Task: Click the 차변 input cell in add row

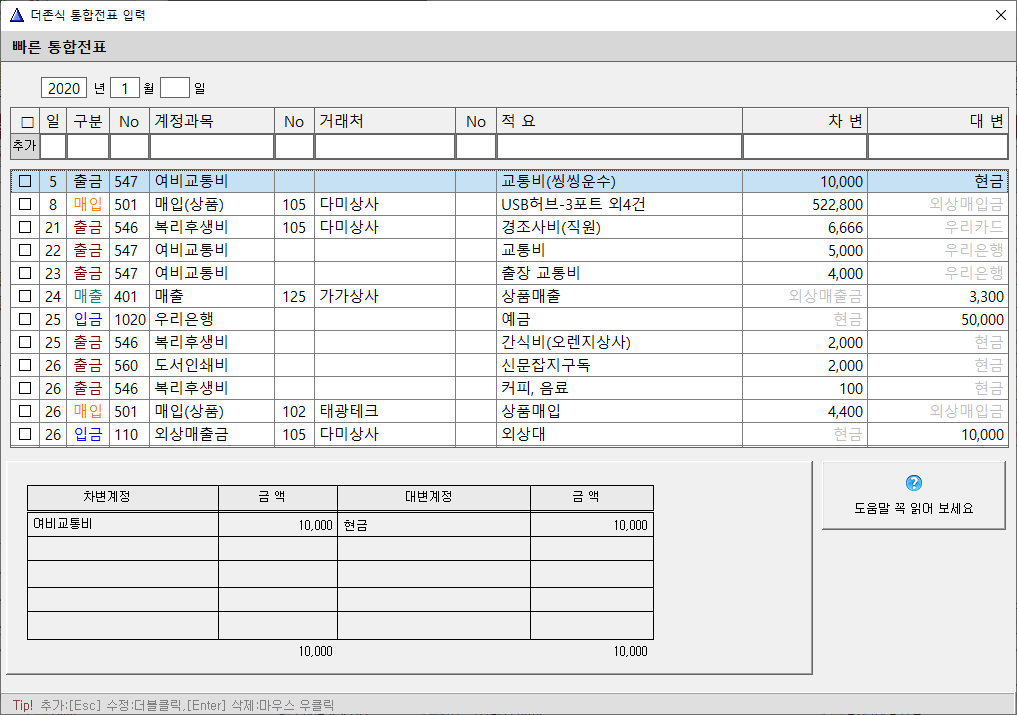Action: tap(805, 146)
